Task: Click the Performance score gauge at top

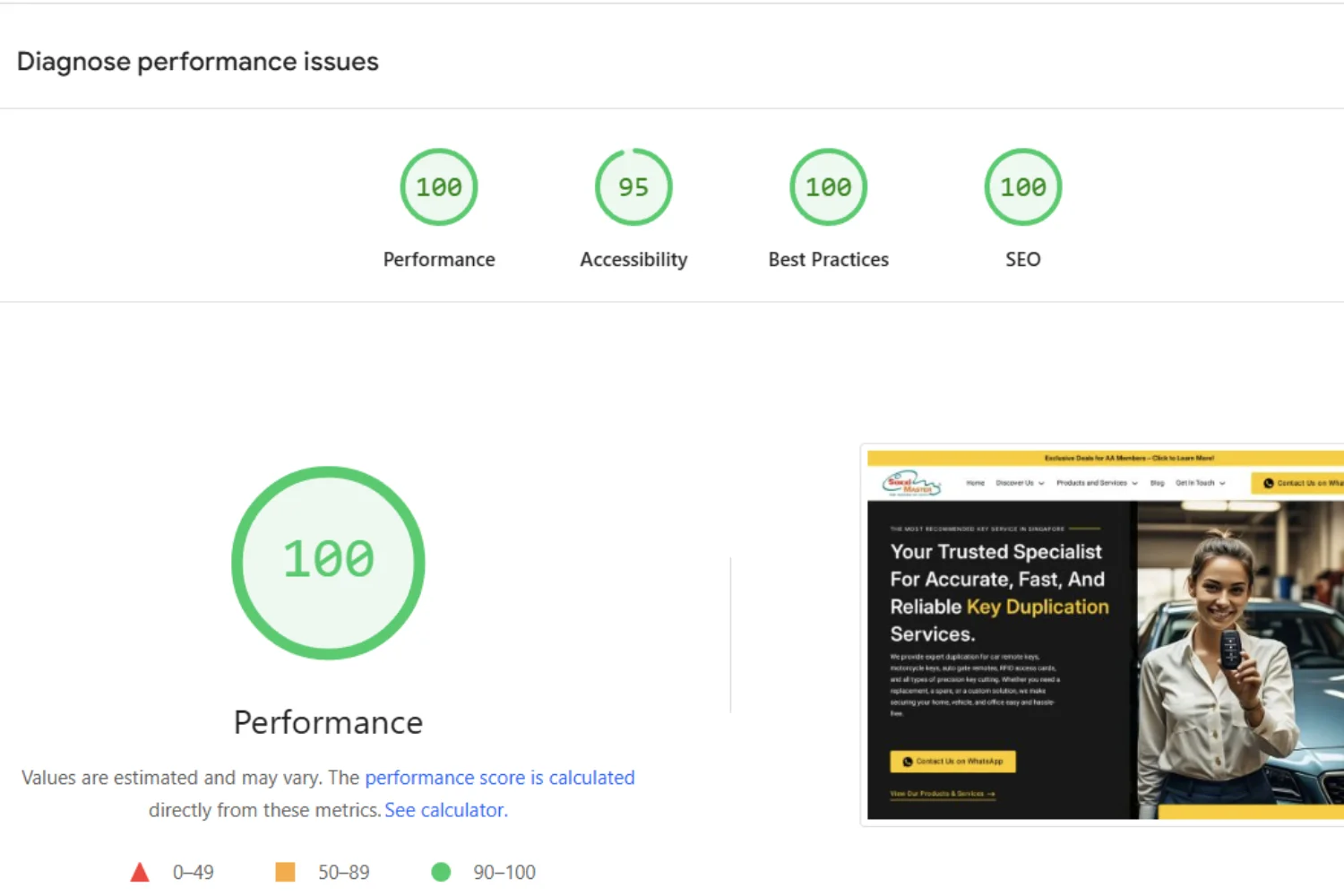Action: point(439,187)
